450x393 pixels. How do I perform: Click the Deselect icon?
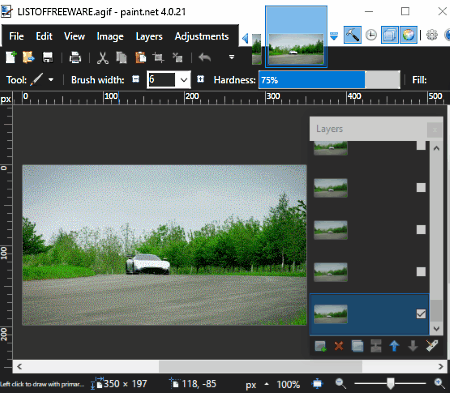pyautogui.click(x=177, y=58)
